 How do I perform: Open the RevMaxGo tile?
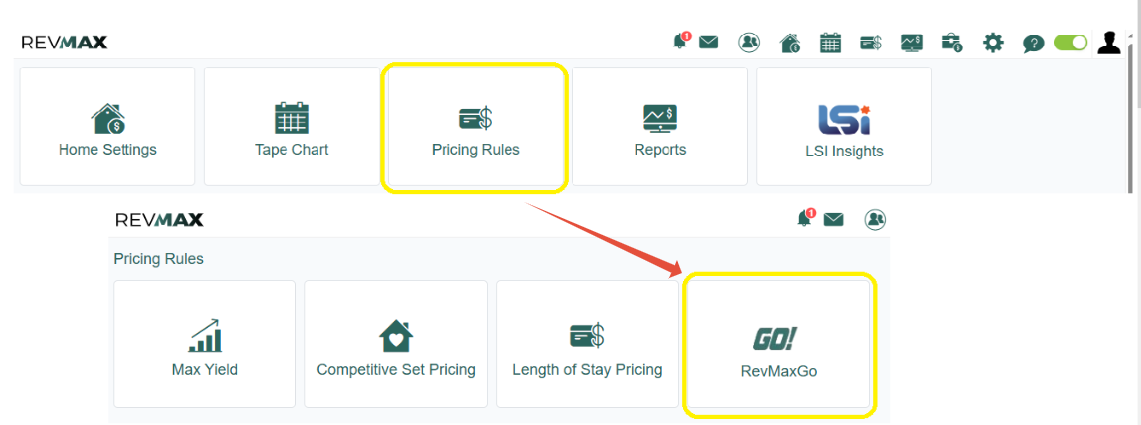(779, 343)
